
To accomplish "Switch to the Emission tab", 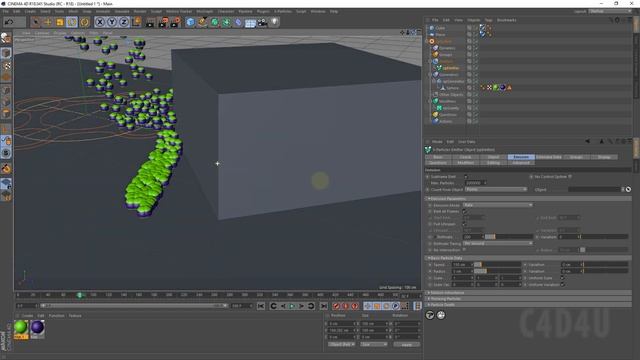I will 521,157.
